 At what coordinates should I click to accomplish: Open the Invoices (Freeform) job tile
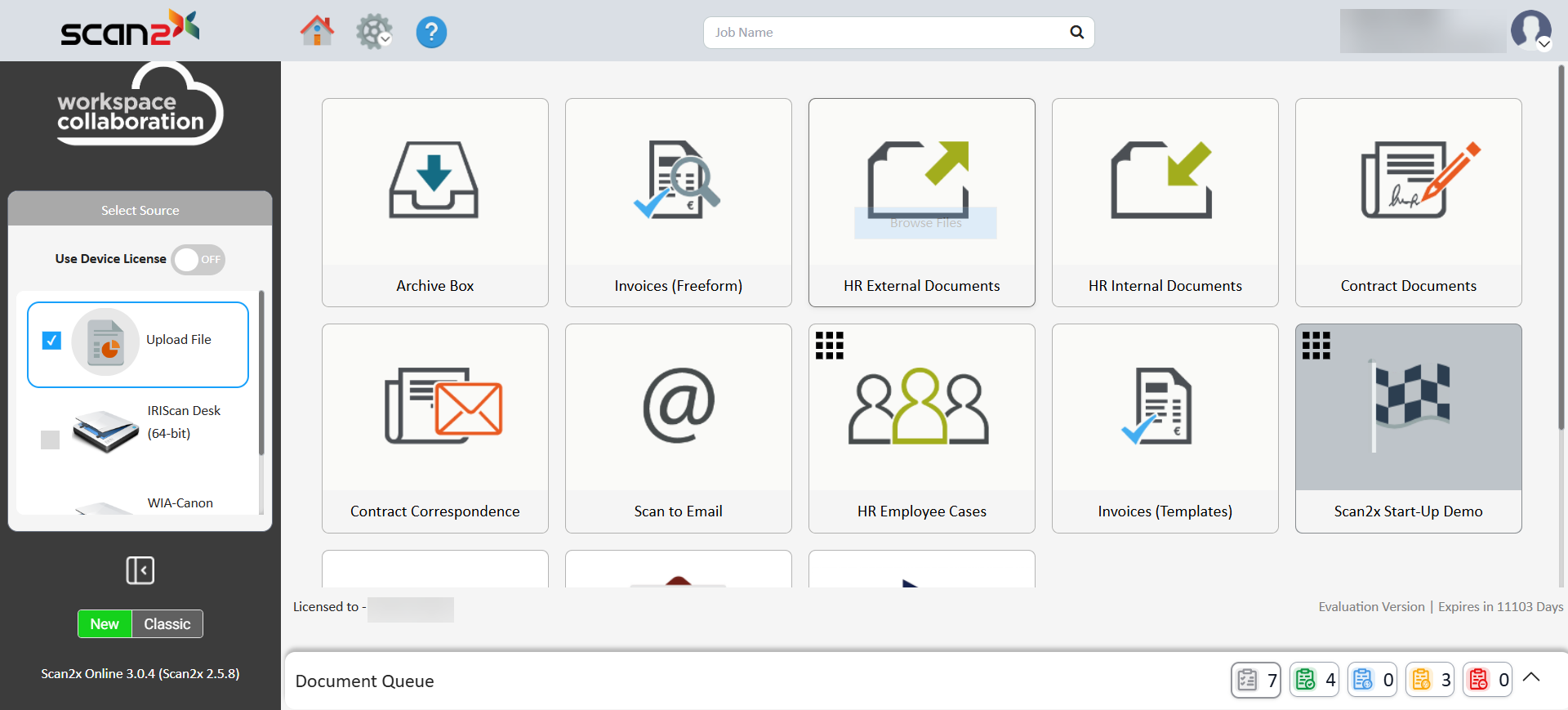(678, 203)
